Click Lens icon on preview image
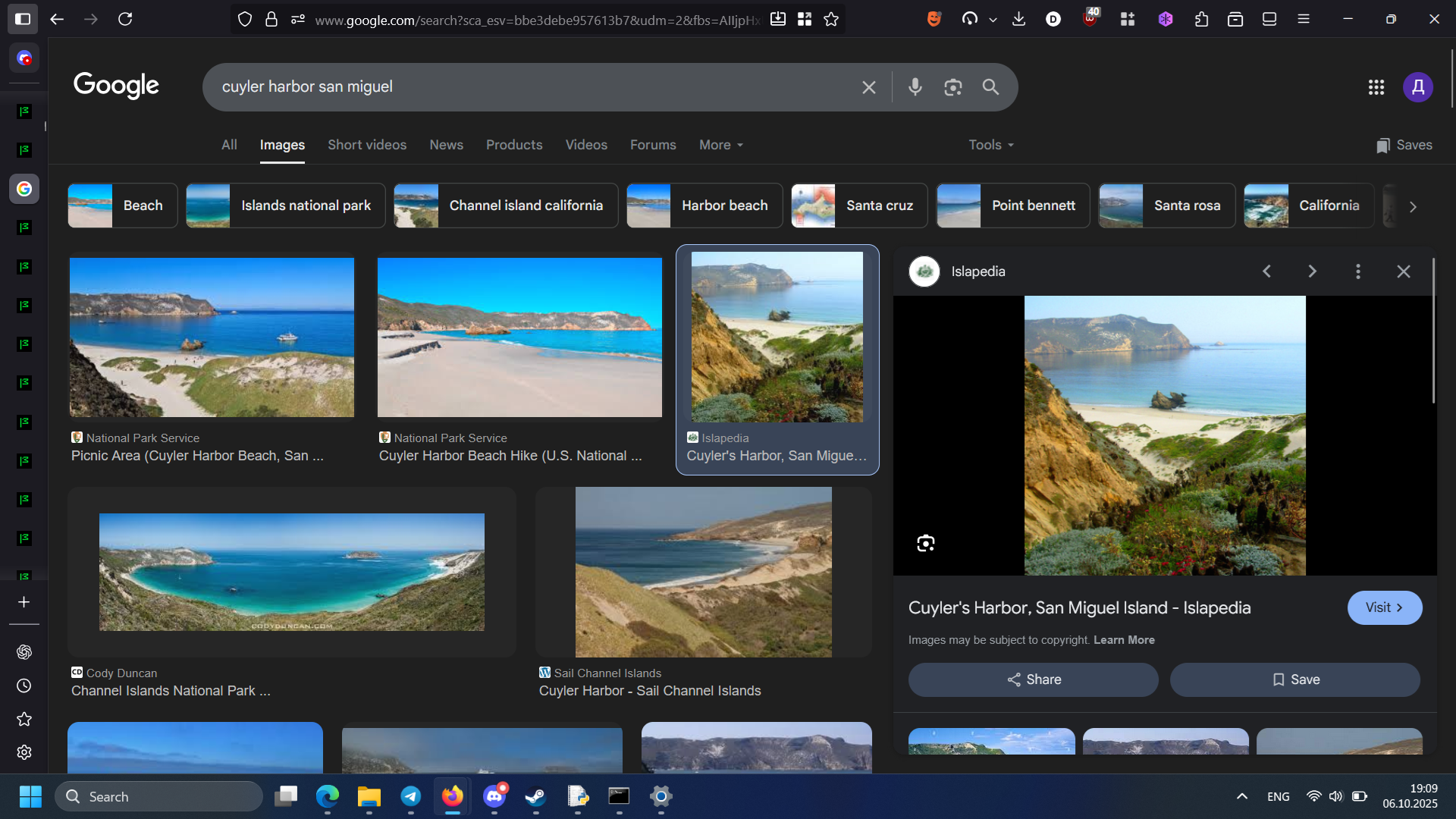 tap(925, 543)
